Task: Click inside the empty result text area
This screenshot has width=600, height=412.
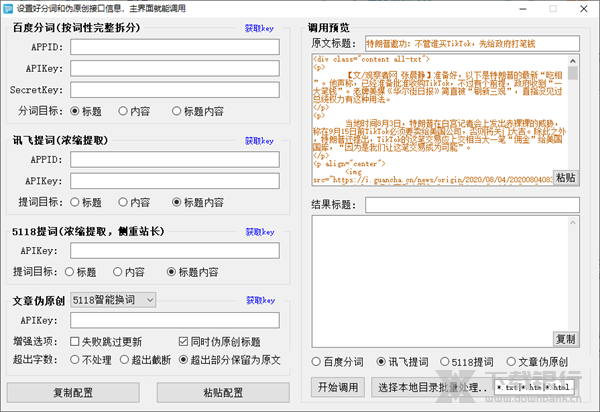Action: (439, 281)
